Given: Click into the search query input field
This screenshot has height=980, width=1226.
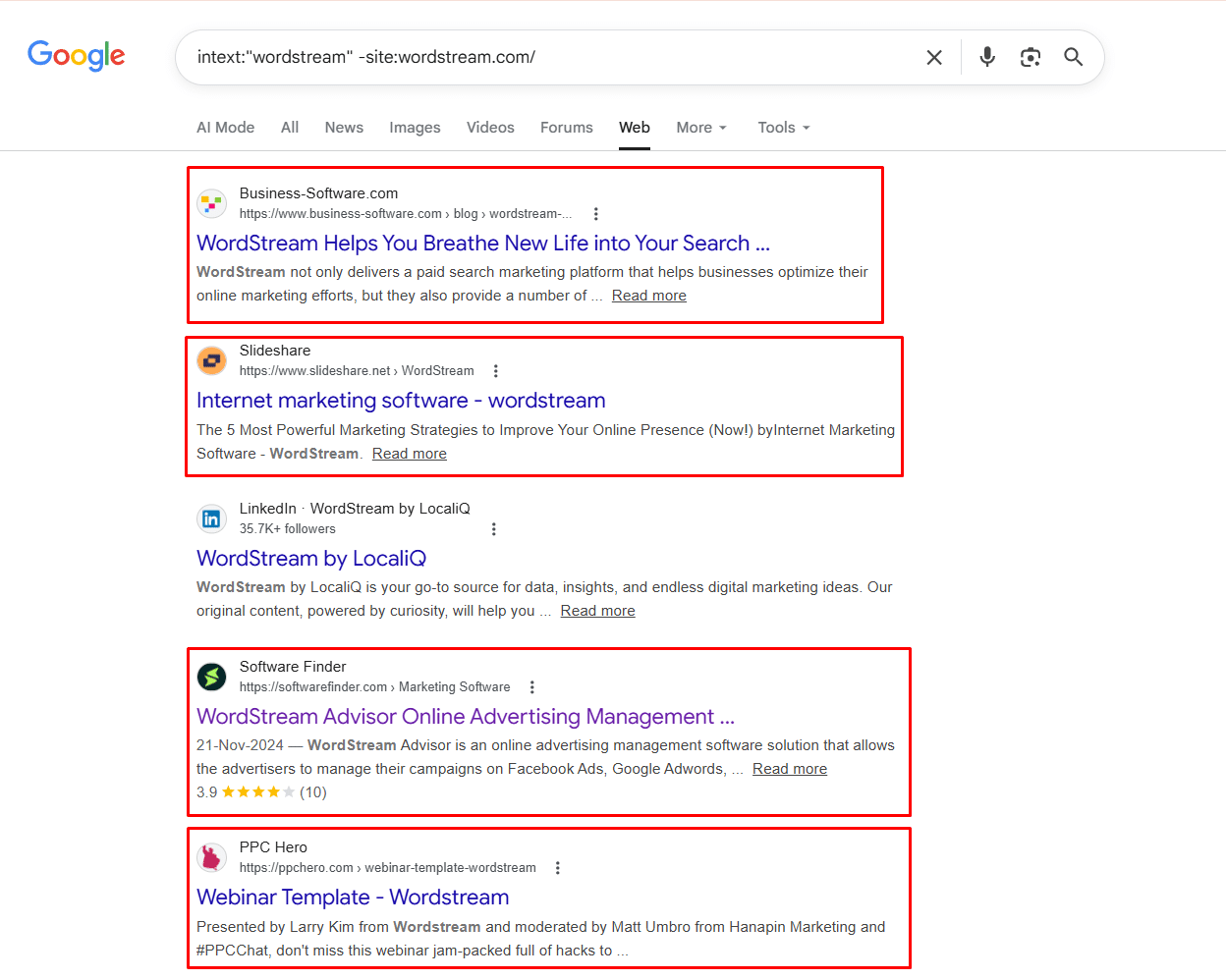Looking at the screenshot, I should coord(550,57).
